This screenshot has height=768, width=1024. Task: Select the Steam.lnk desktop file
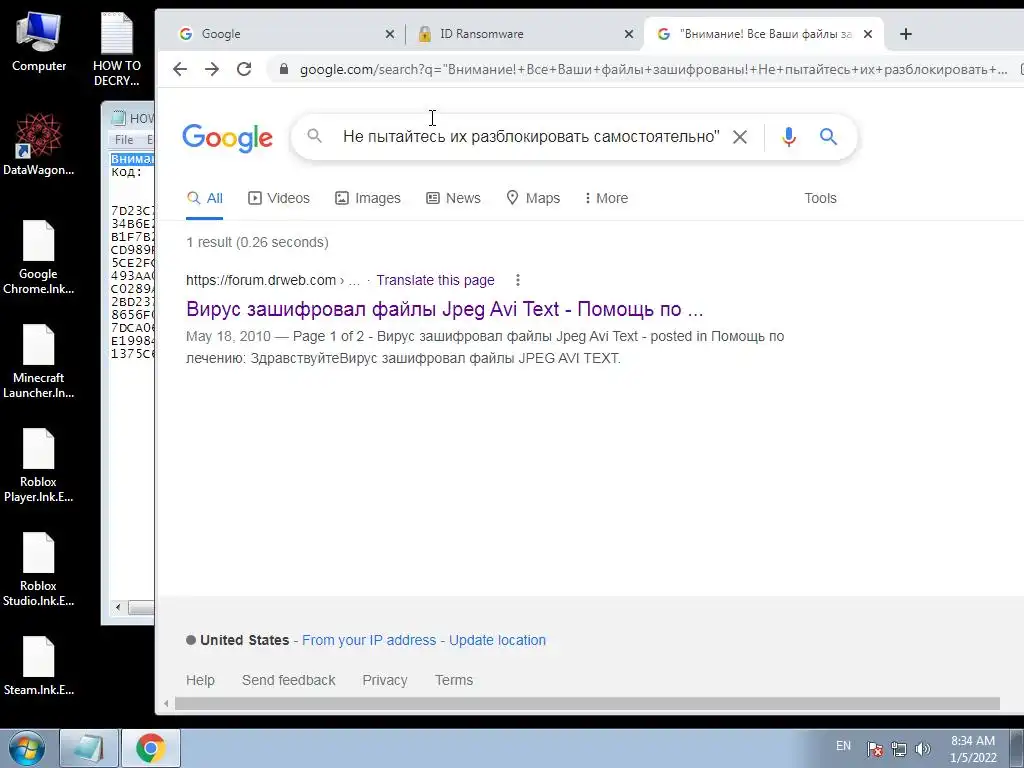click(39, 665)
